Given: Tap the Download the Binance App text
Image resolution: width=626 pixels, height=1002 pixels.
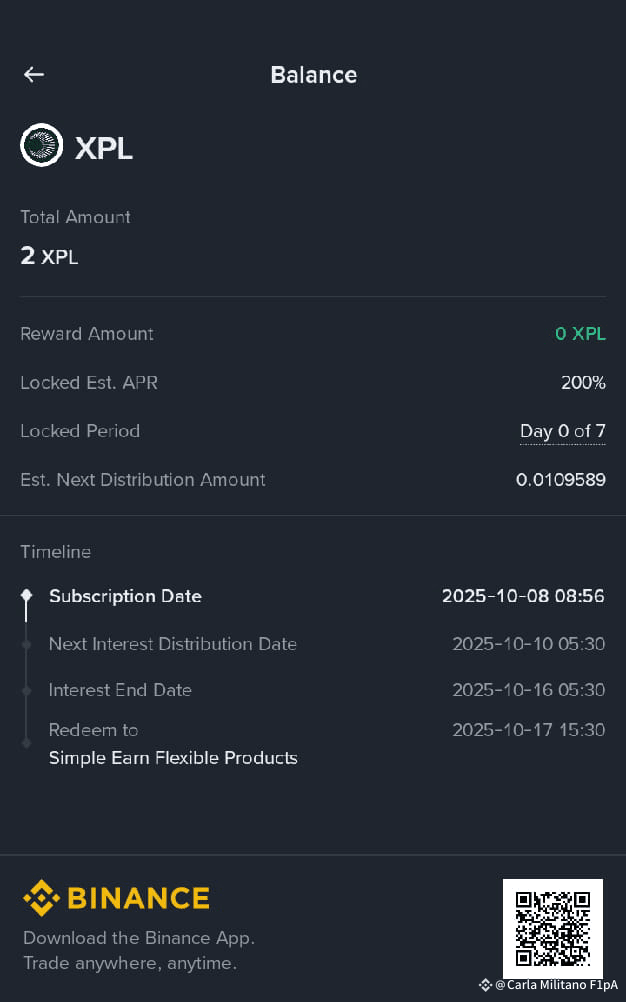Looking at the screenshot, I should point(139,938).
